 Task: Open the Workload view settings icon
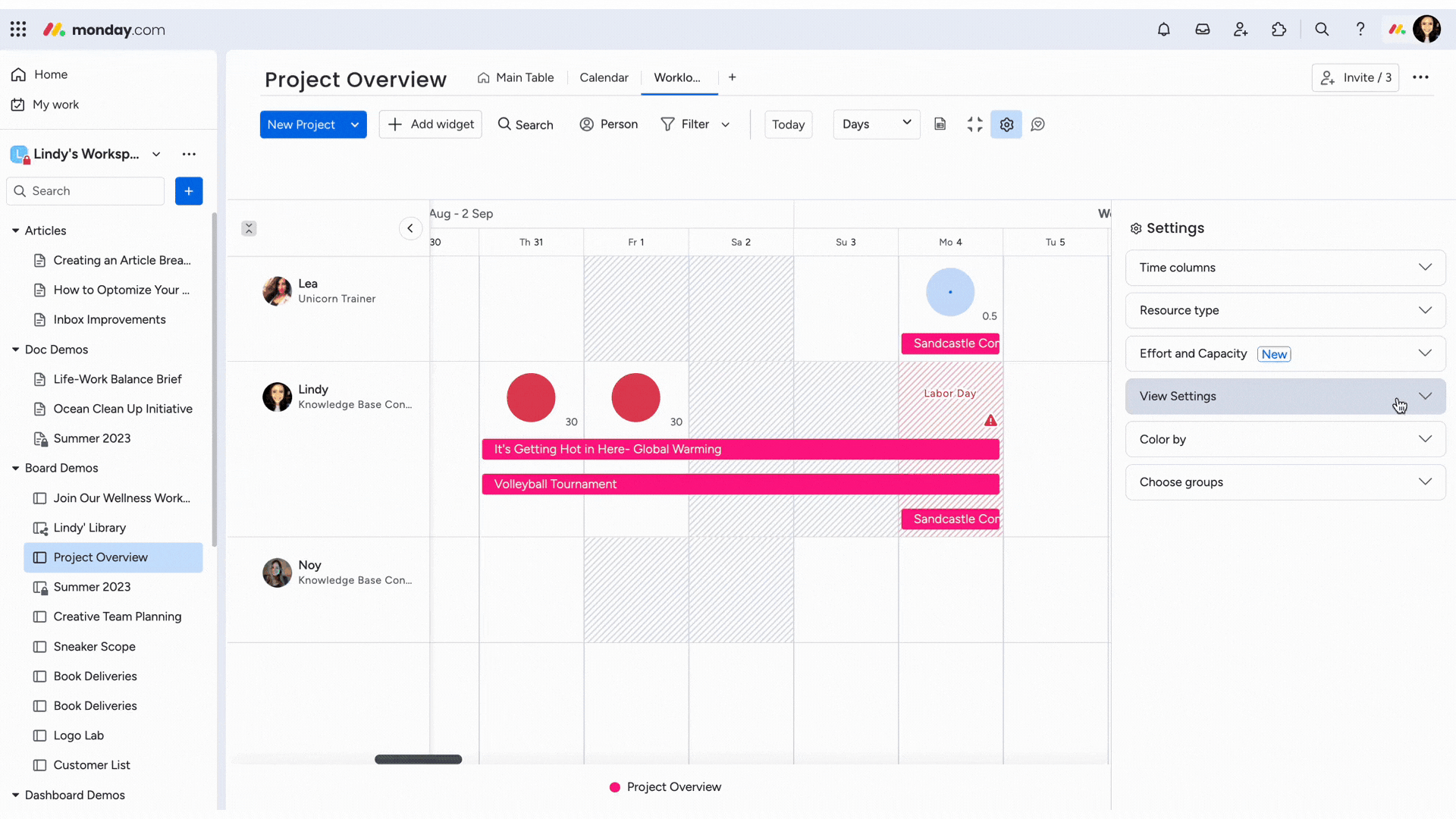(x=1007, y=124)
